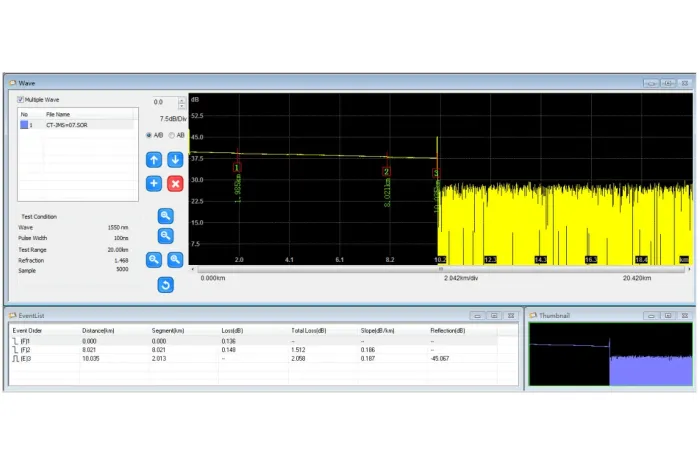Increase the offset value with stepper up arrow
The height and width of the screenshot is (466, 700).
click(182, 100)
